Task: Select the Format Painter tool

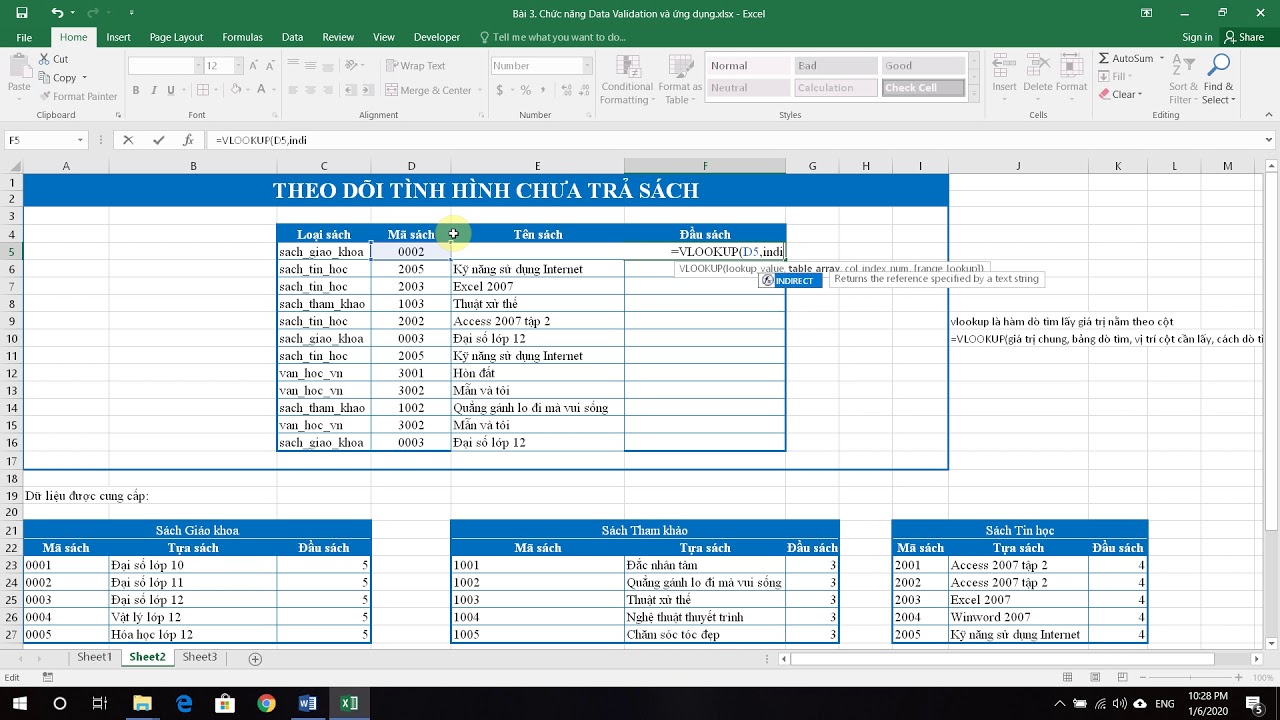Action: (x=78, y=97)
